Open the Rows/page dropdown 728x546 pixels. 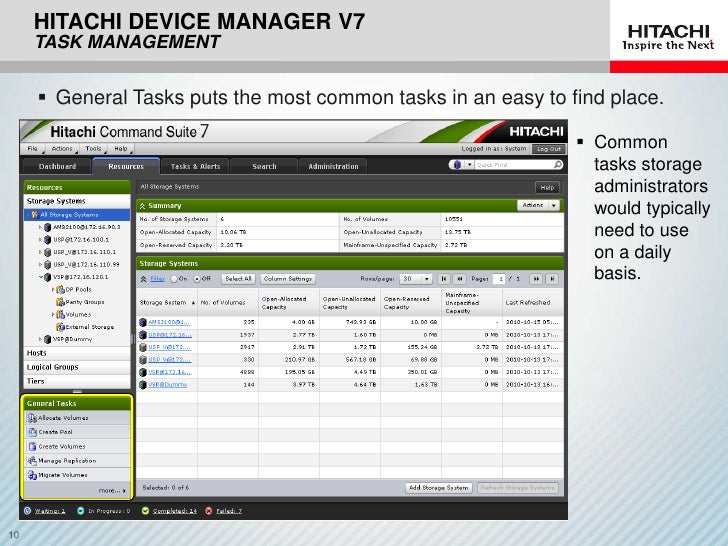pyautogui.click(x=416, y=279)
